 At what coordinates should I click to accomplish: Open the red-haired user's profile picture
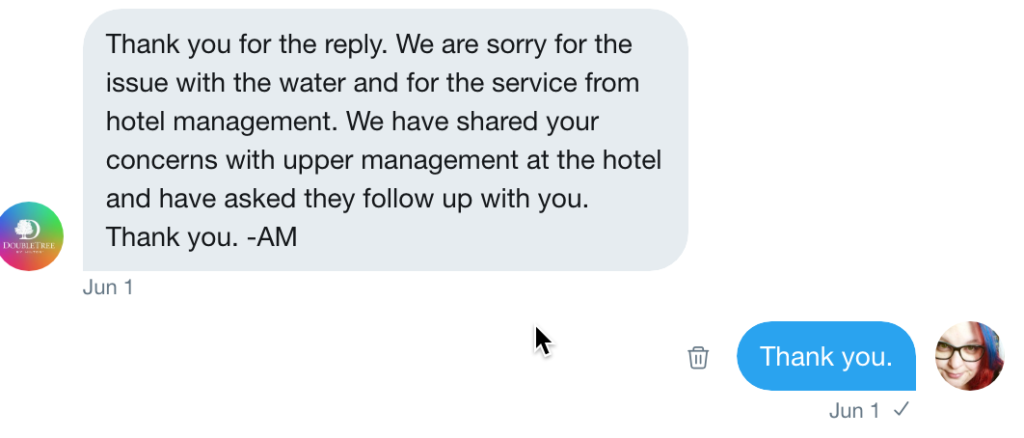969,356
